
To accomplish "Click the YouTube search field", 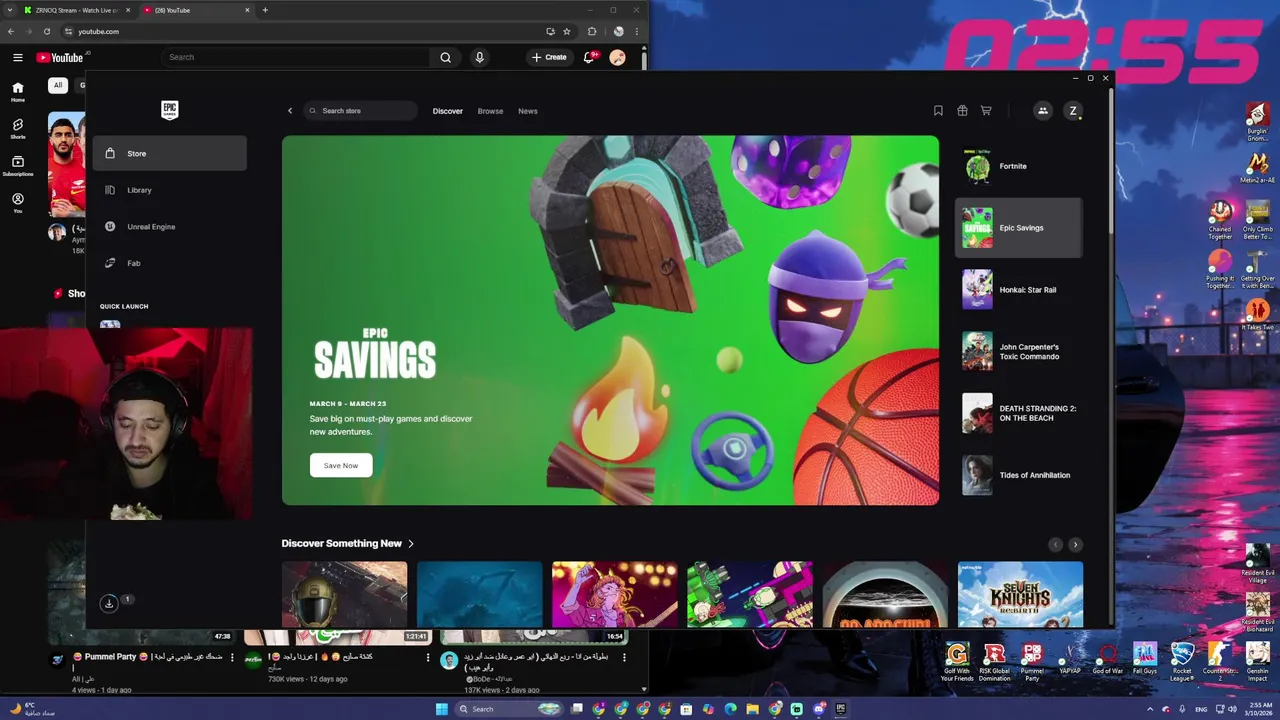I will coord(297,57).
